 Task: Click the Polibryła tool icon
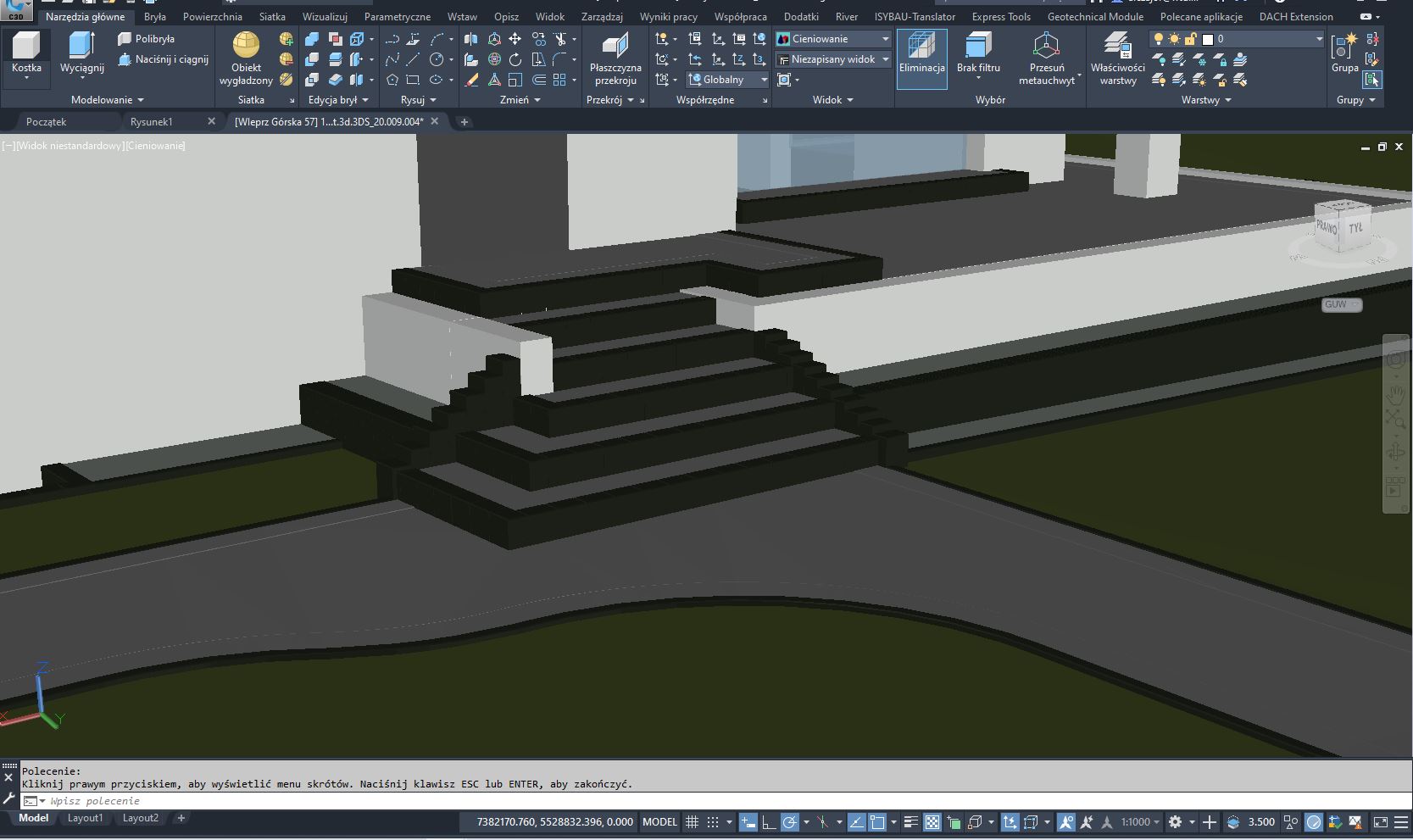click(x=124, y=38)
